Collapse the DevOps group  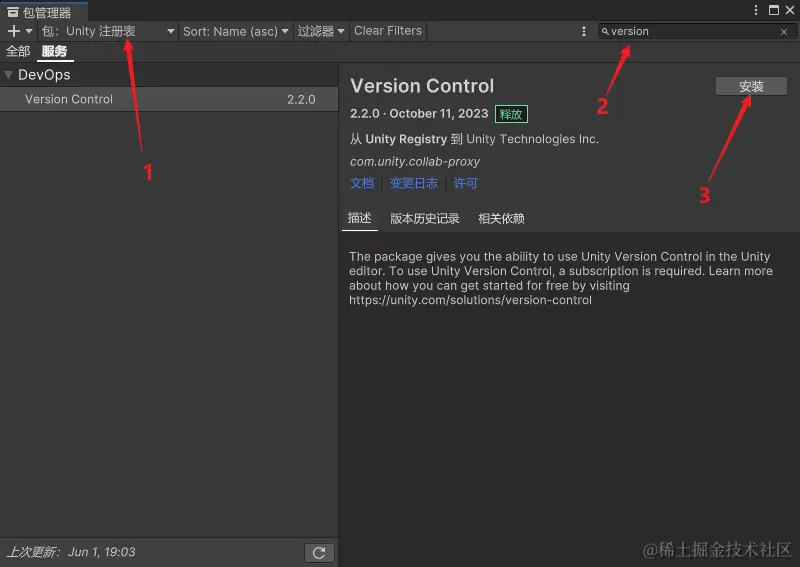pyautogui.click(x=8, y=75)
